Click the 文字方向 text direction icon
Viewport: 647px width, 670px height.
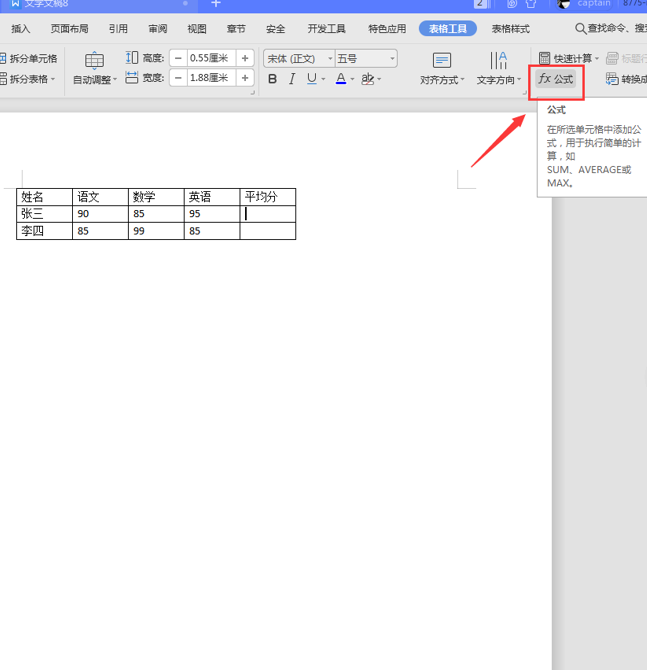pos(499,61)
